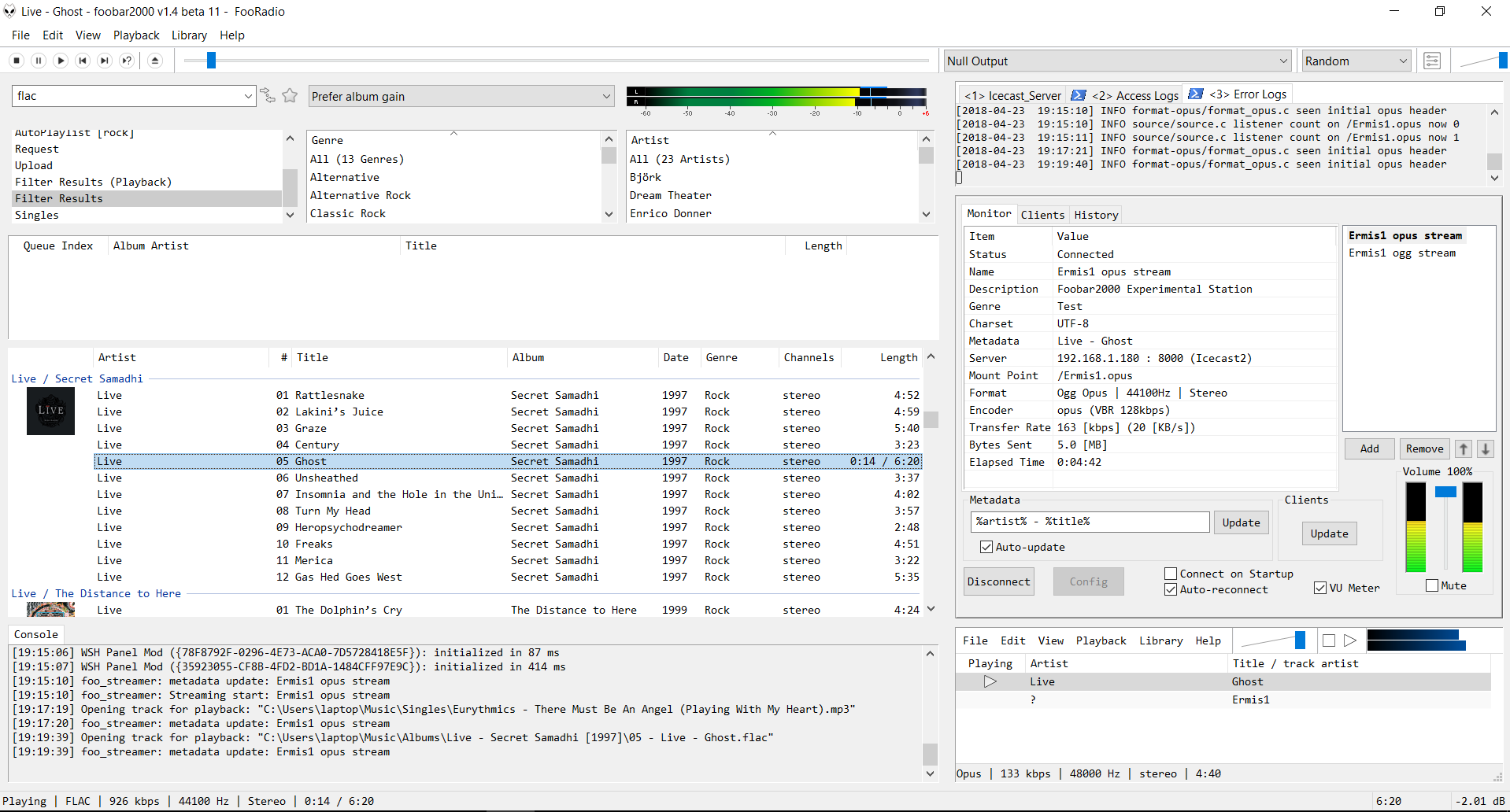
Task: Open the Prefer album gain dropdown
Action: click(x=461, y=96)
